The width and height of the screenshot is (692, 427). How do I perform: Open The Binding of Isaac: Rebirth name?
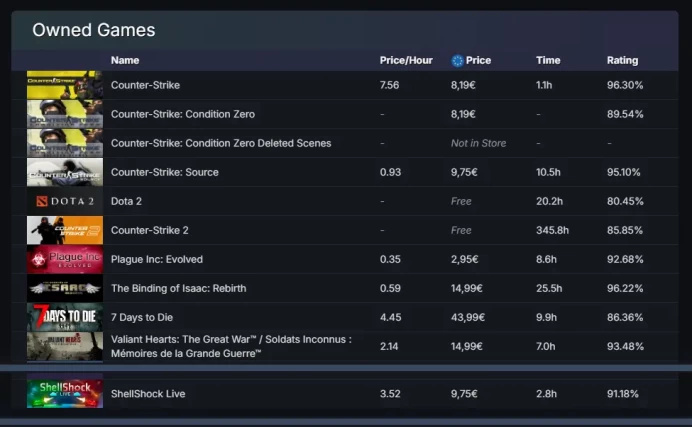pyautogui.click(x=178, y=288)
